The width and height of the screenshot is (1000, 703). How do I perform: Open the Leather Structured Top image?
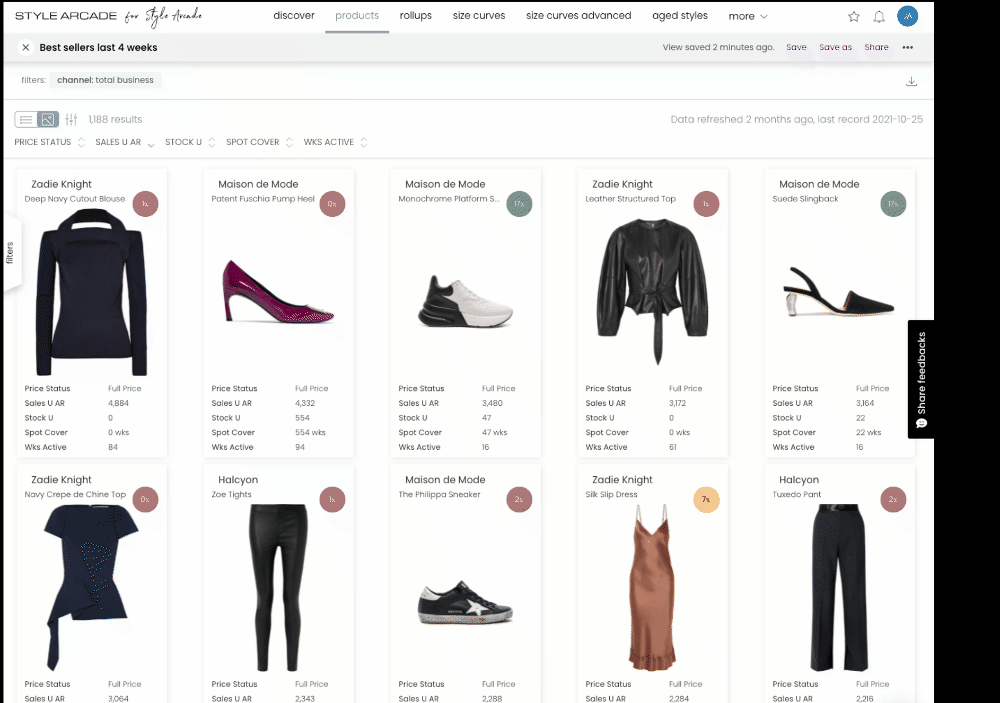tap(652, 292)
